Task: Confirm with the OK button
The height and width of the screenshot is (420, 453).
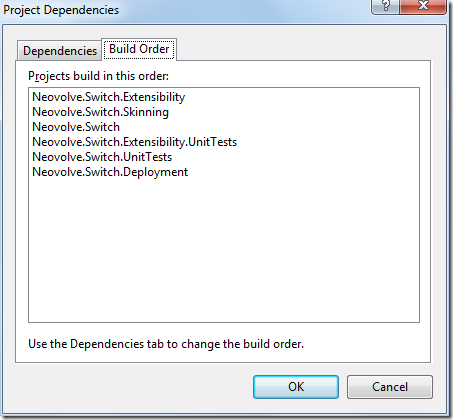Action: (x=296, y=387)
